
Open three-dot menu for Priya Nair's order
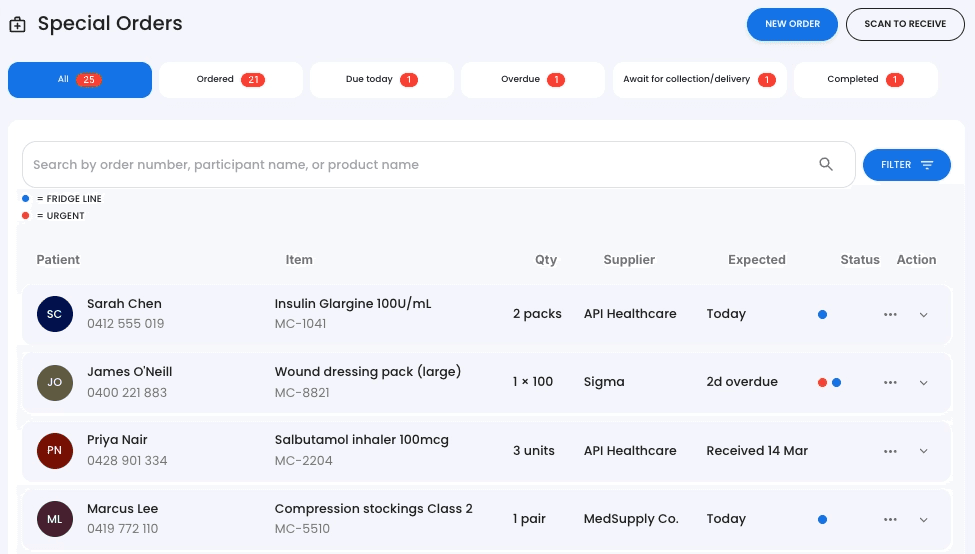click(890, 451)
